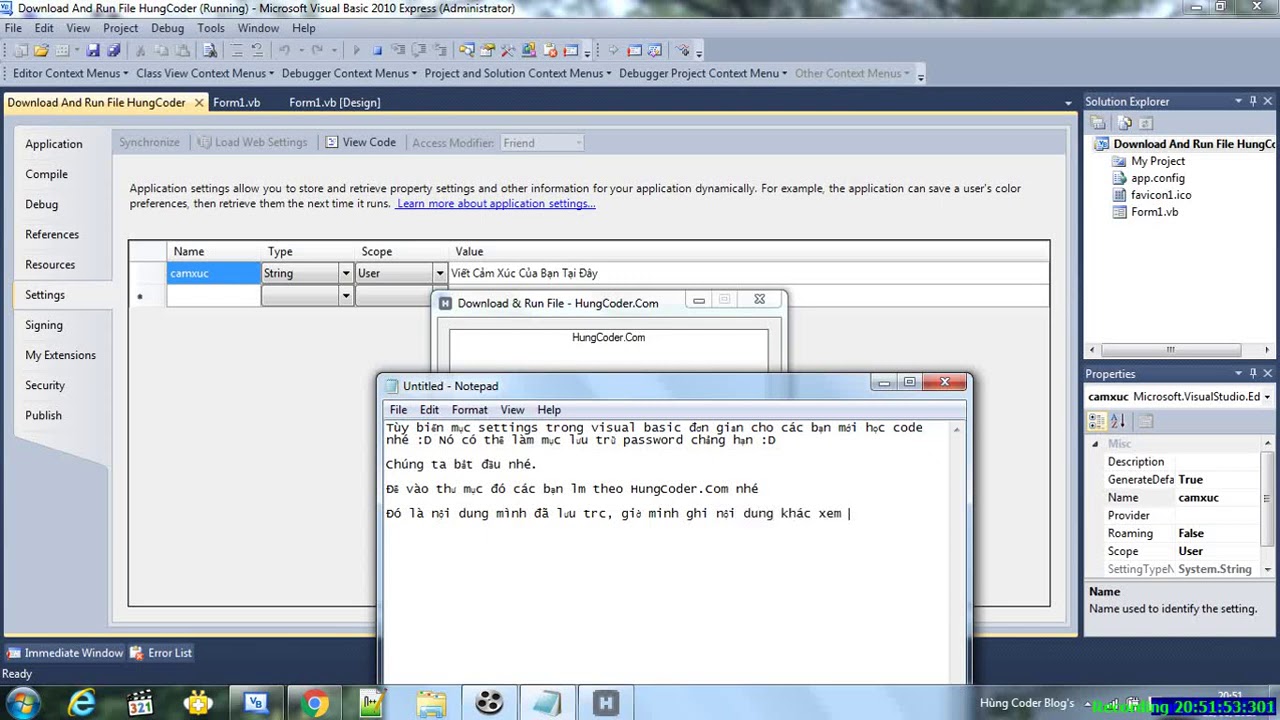1280x720 pixels.
Task: Open the Tools menu in Visual Basic
Action: point(211,28)
